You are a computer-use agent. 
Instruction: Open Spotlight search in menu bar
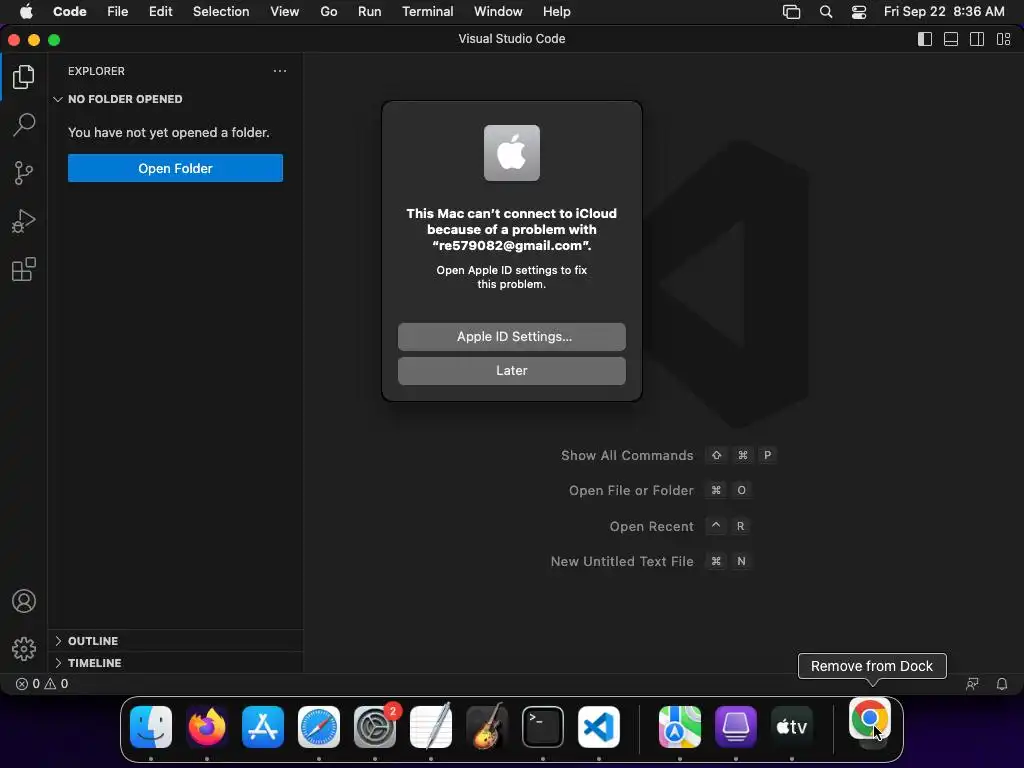[x=826, y=12]
